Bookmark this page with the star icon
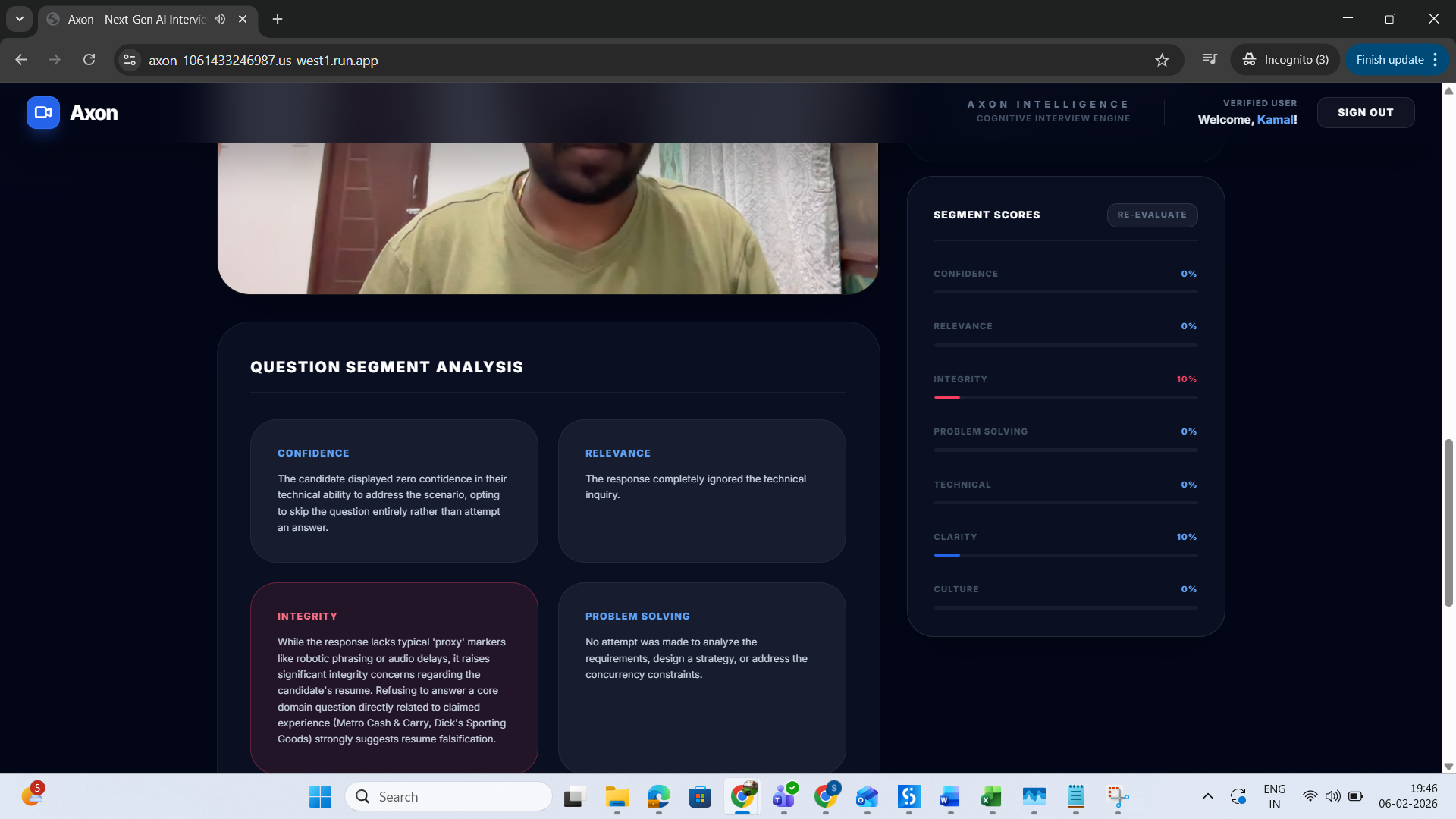This screenshot has width=1456, height=819. [1162, 60]
